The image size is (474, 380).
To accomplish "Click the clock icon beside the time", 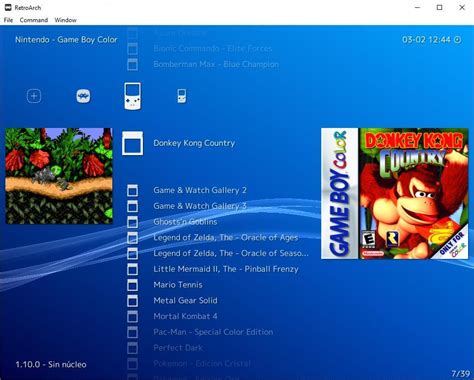I will (458, 40).
